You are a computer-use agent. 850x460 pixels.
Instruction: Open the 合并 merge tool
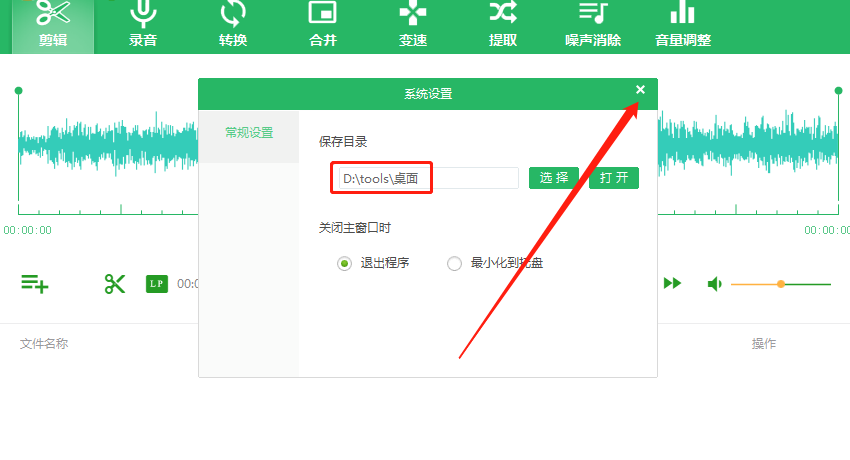(323, 25)
